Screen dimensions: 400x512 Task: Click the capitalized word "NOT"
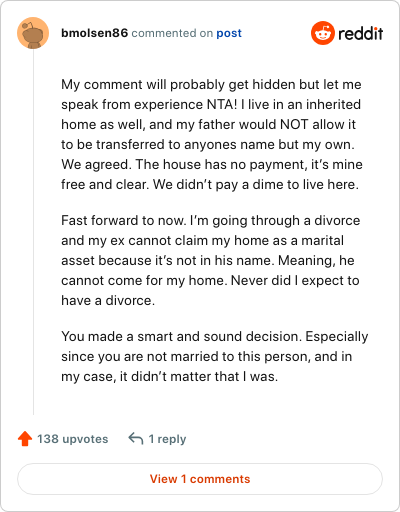click(x=294, y=124)
